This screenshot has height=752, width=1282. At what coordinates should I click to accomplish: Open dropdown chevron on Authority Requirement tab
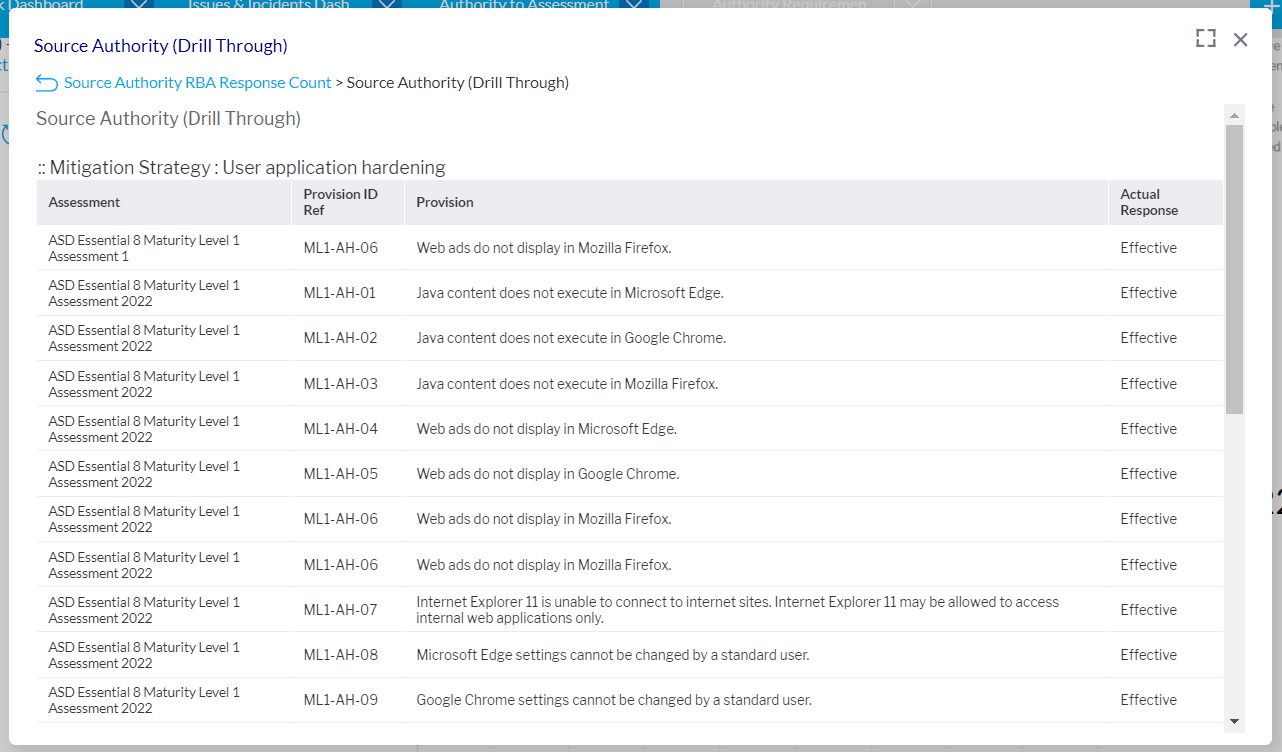[x=911, y=5]
